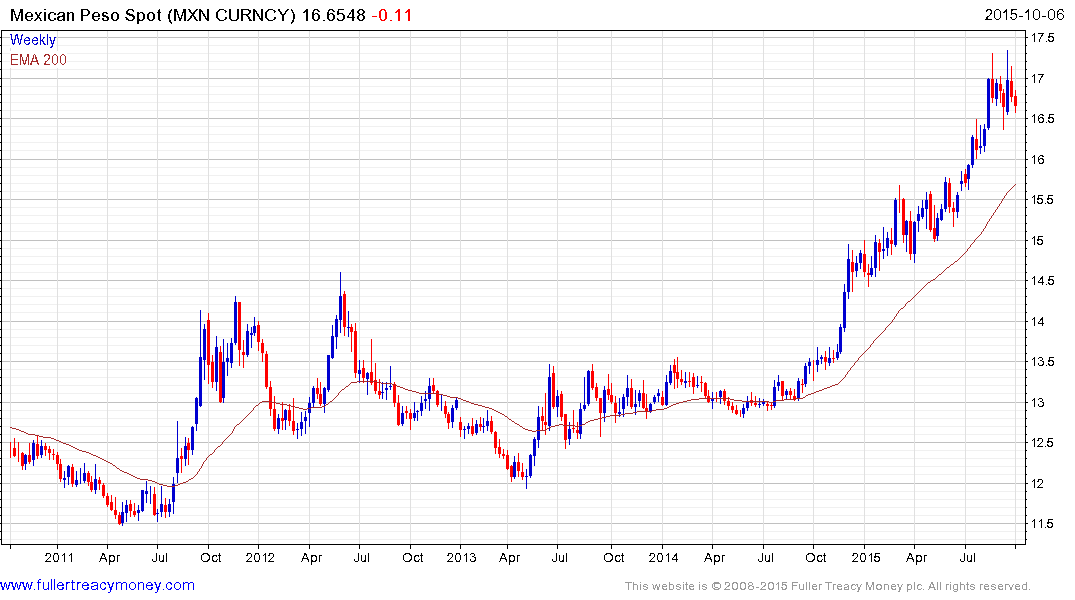Click the 14.5 label on the price axis

point(1043,280)
